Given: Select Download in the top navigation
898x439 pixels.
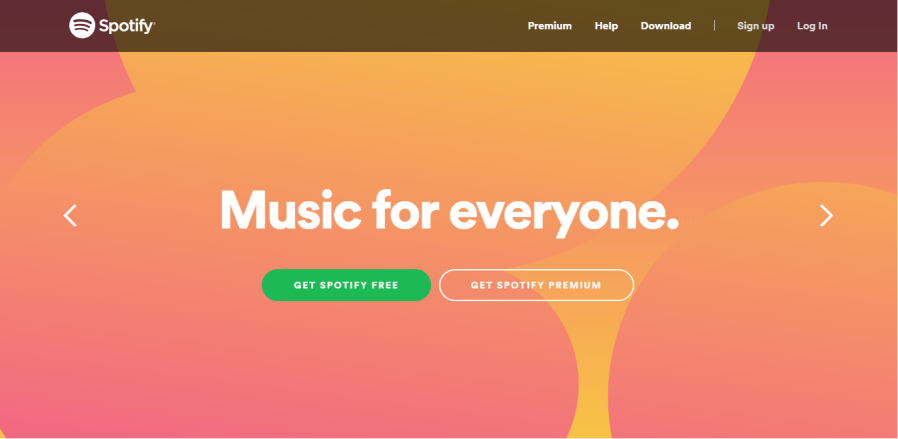Looking at the screenshot, I should [665, 26].
